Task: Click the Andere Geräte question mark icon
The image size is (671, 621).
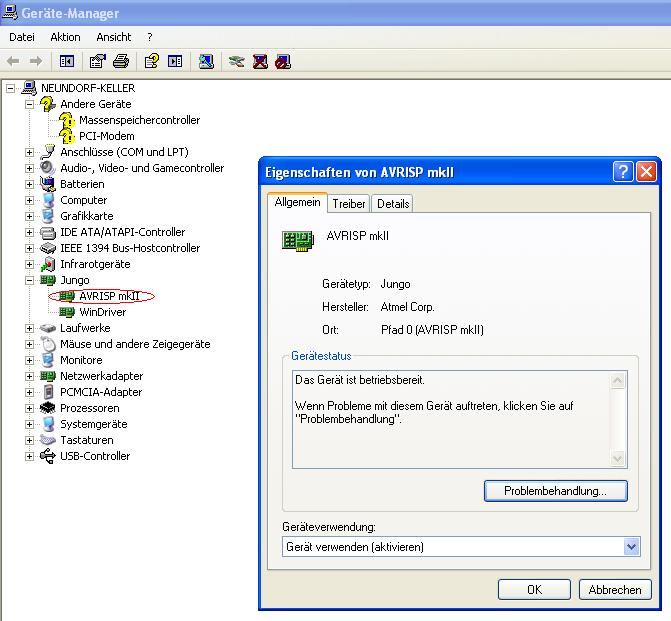Action: click(x=48, y=104)
